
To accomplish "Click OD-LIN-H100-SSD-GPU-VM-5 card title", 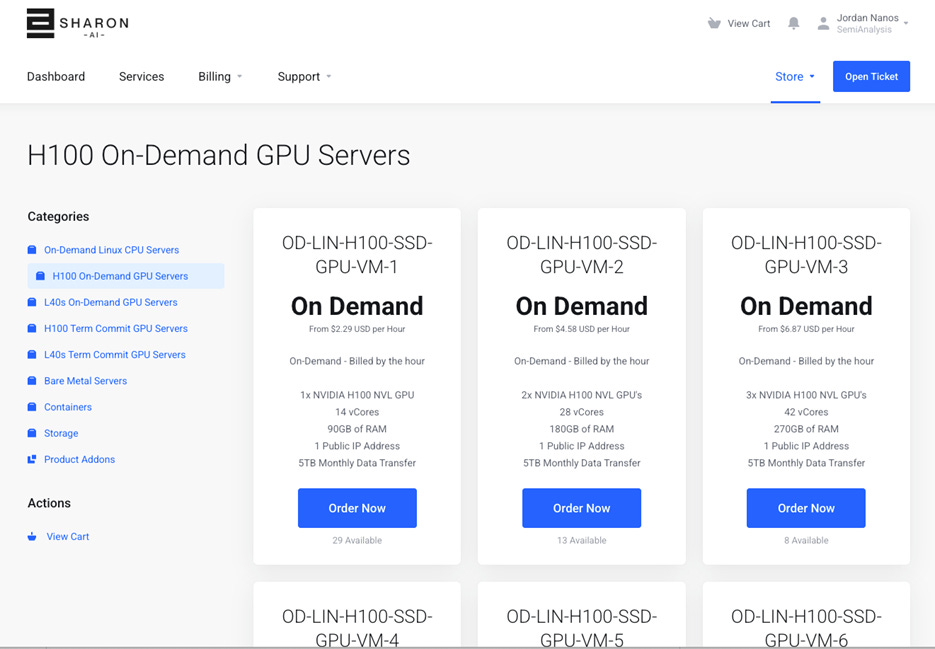I will (x=581, y=628).
